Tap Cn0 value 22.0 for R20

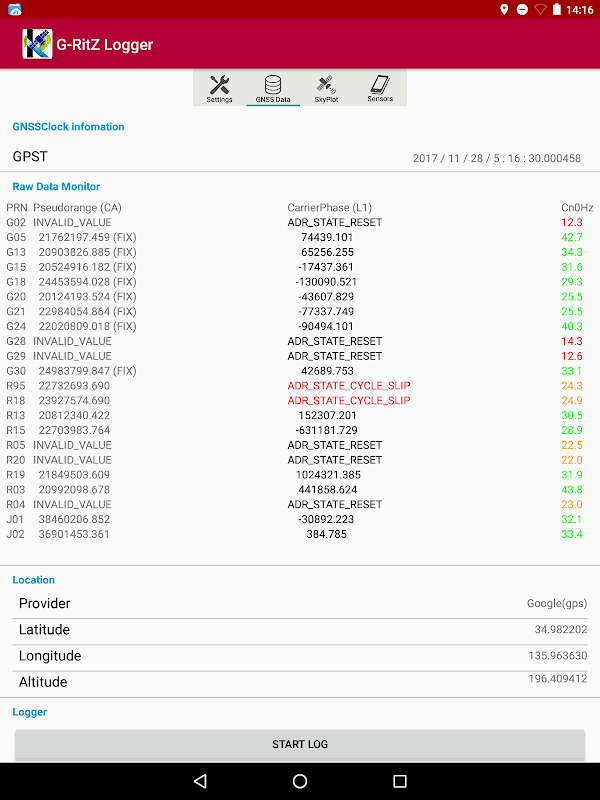point(571,460)
